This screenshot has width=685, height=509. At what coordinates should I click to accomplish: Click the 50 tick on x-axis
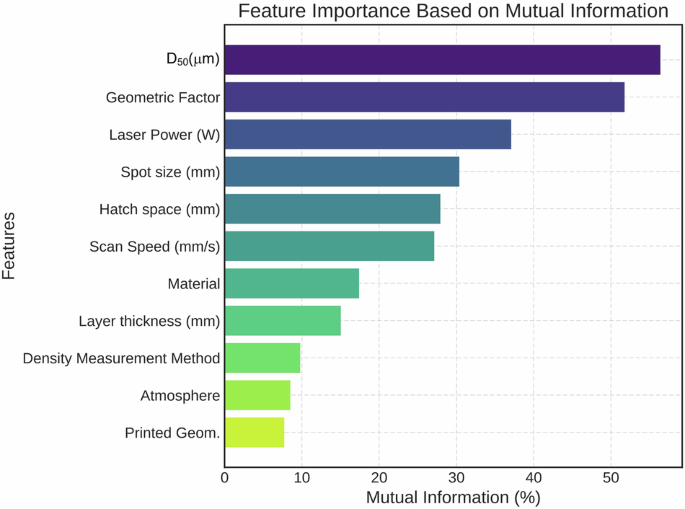click(611, 478)
